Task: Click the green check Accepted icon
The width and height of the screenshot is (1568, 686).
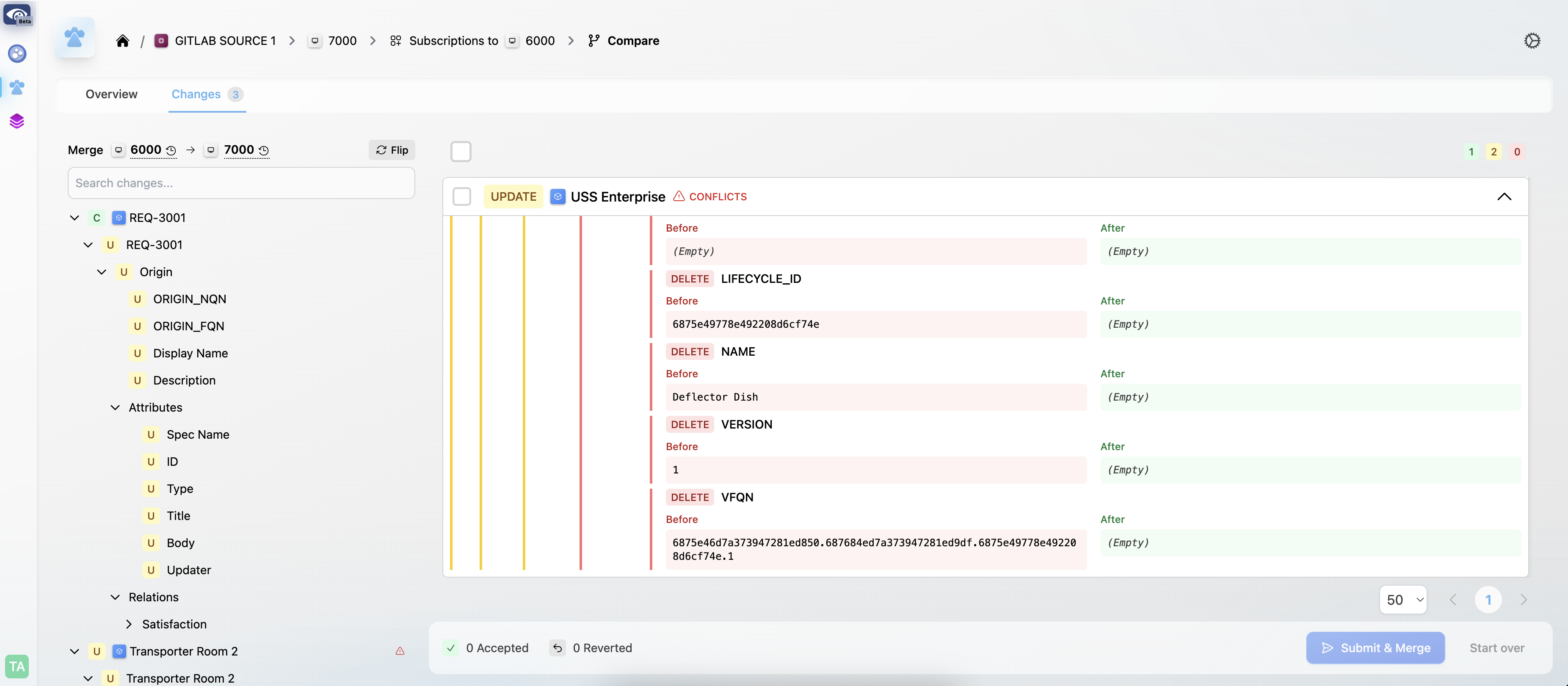Action: point(451,648)
